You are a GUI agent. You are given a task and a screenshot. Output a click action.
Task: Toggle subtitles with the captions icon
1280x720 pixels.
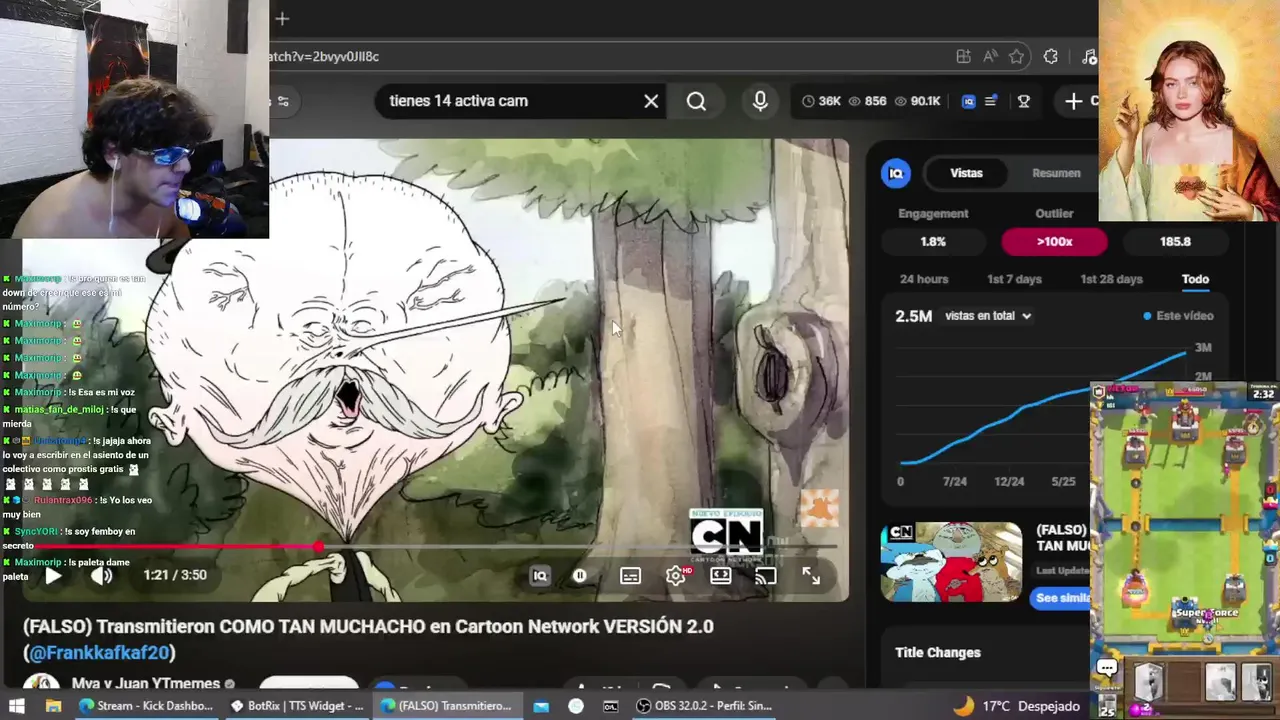630,576
